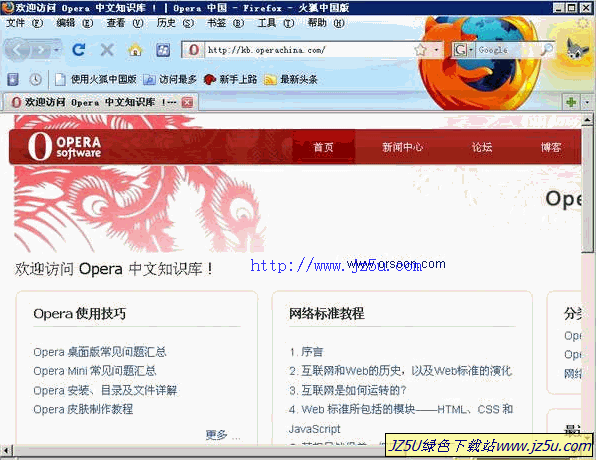Open the 访问最多 bookmark folder
Screen dimensions: 596x460
tap(170, 79)
